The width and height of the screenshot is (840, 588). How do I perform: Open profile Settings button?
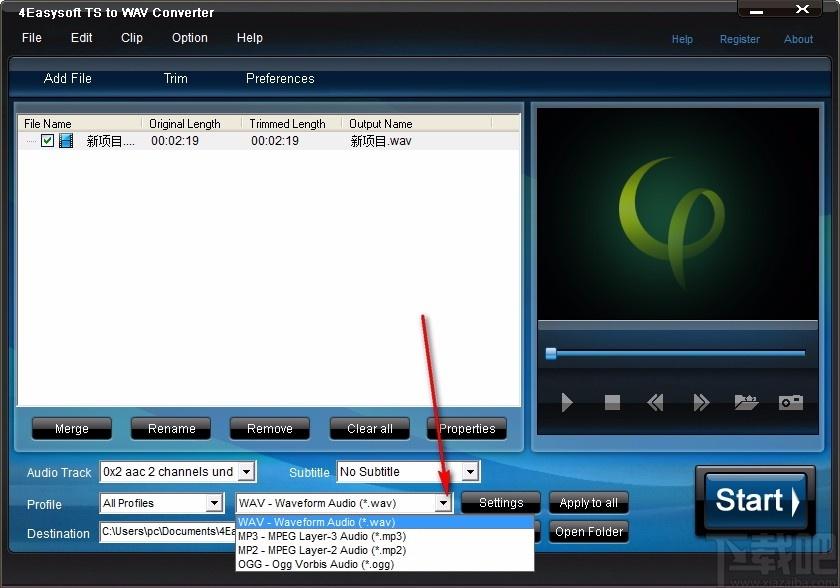(501, 503)
